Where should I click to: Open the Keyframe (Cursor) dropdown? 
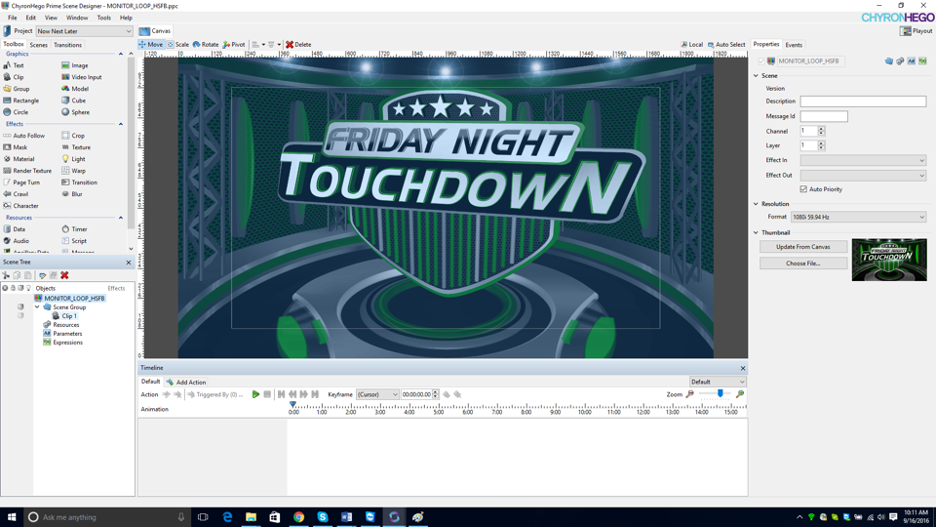pos(378,395)
